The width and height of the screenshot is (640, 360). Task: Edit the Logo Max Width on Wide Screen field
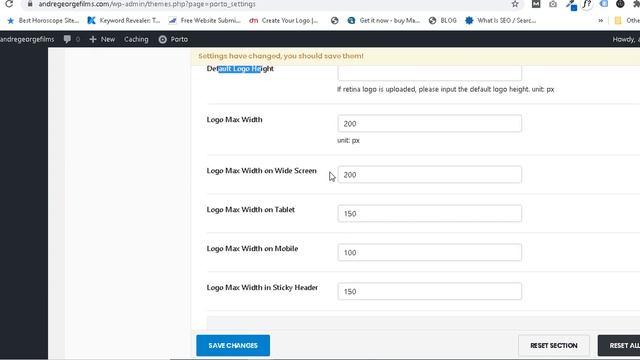tap(429, 174)
